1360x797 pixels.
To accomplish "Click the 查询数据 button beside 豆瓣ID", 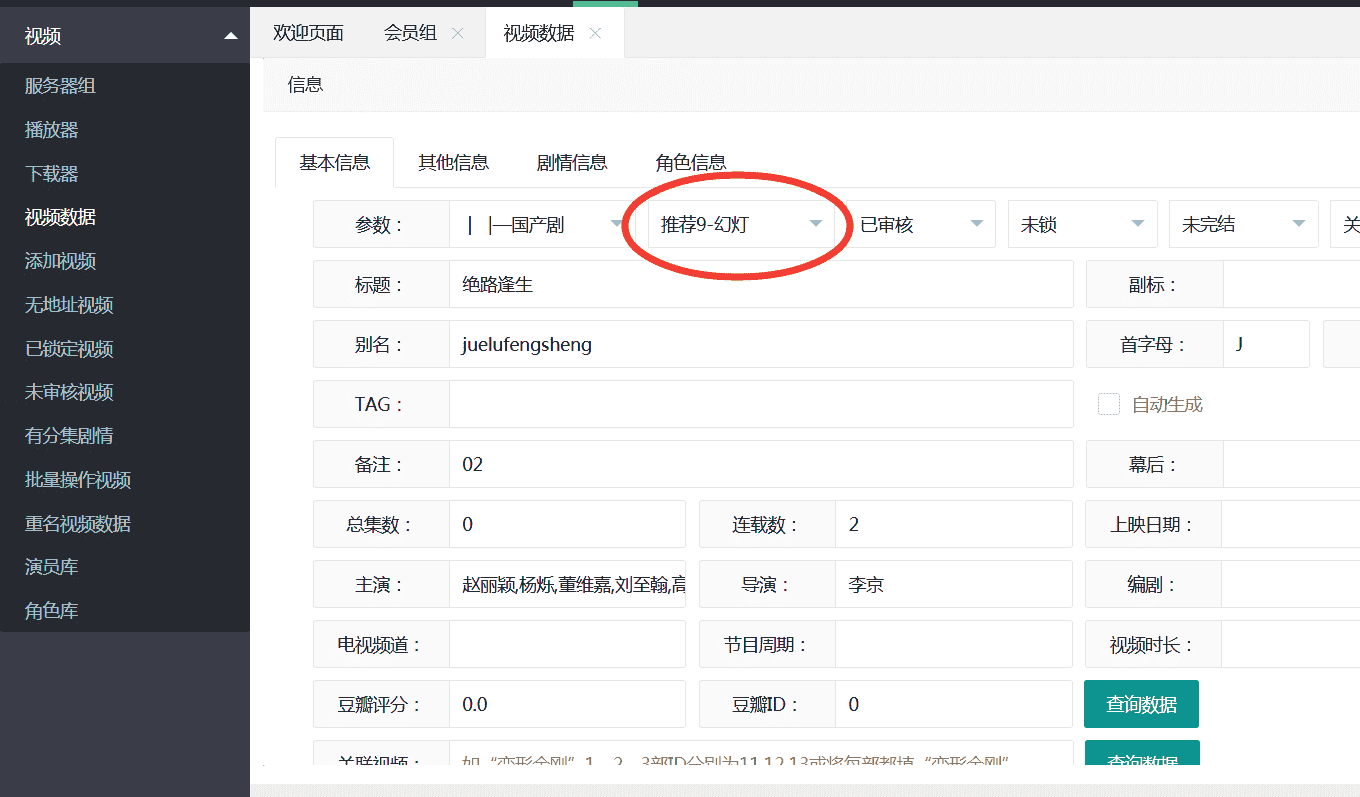I will click(x=1141, y=704).
